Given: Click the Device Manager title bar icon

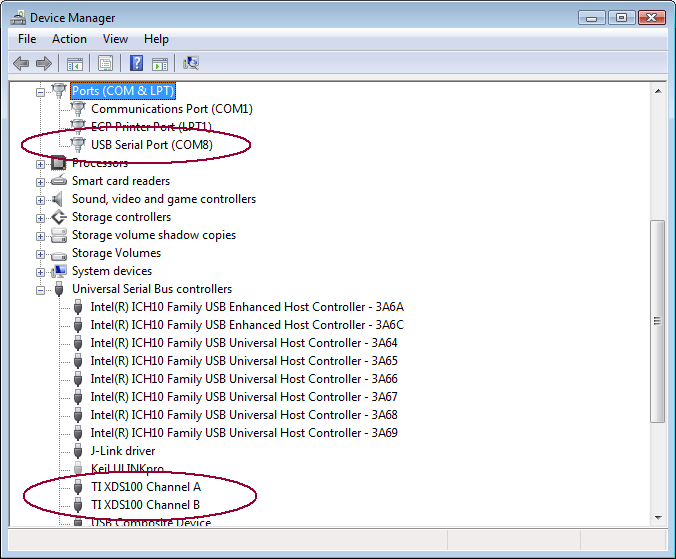Looking at the screenshot, I should (18, 18).
